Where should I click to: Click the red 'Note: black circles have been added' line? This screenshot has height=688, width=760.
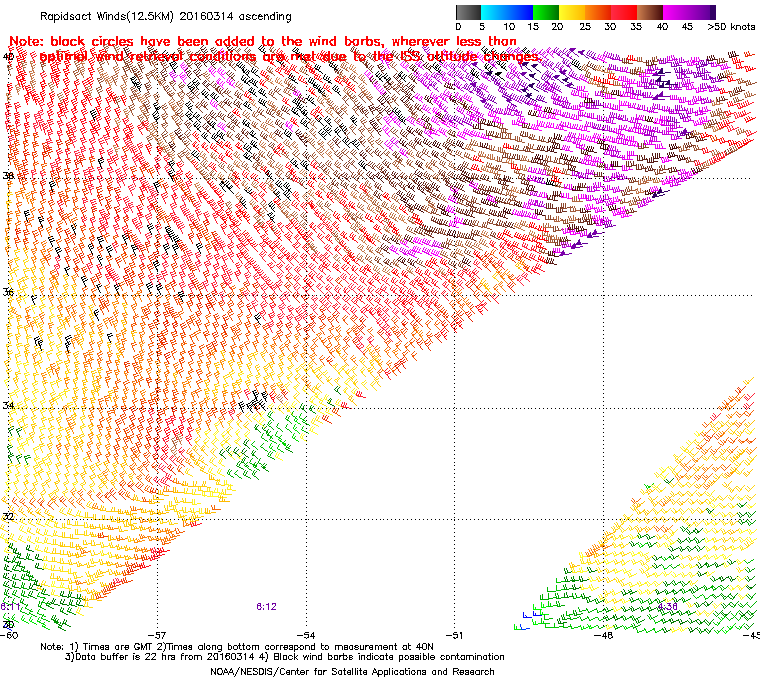[x=263, y=41]
